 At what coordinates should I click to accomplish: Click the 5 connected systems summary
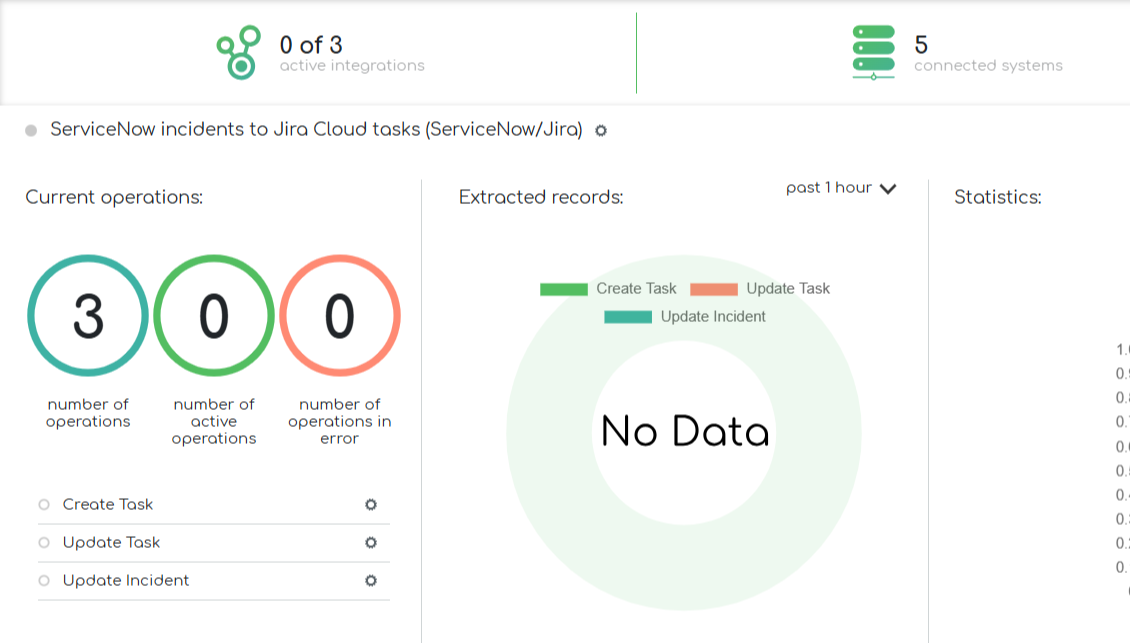pos(921,45)
